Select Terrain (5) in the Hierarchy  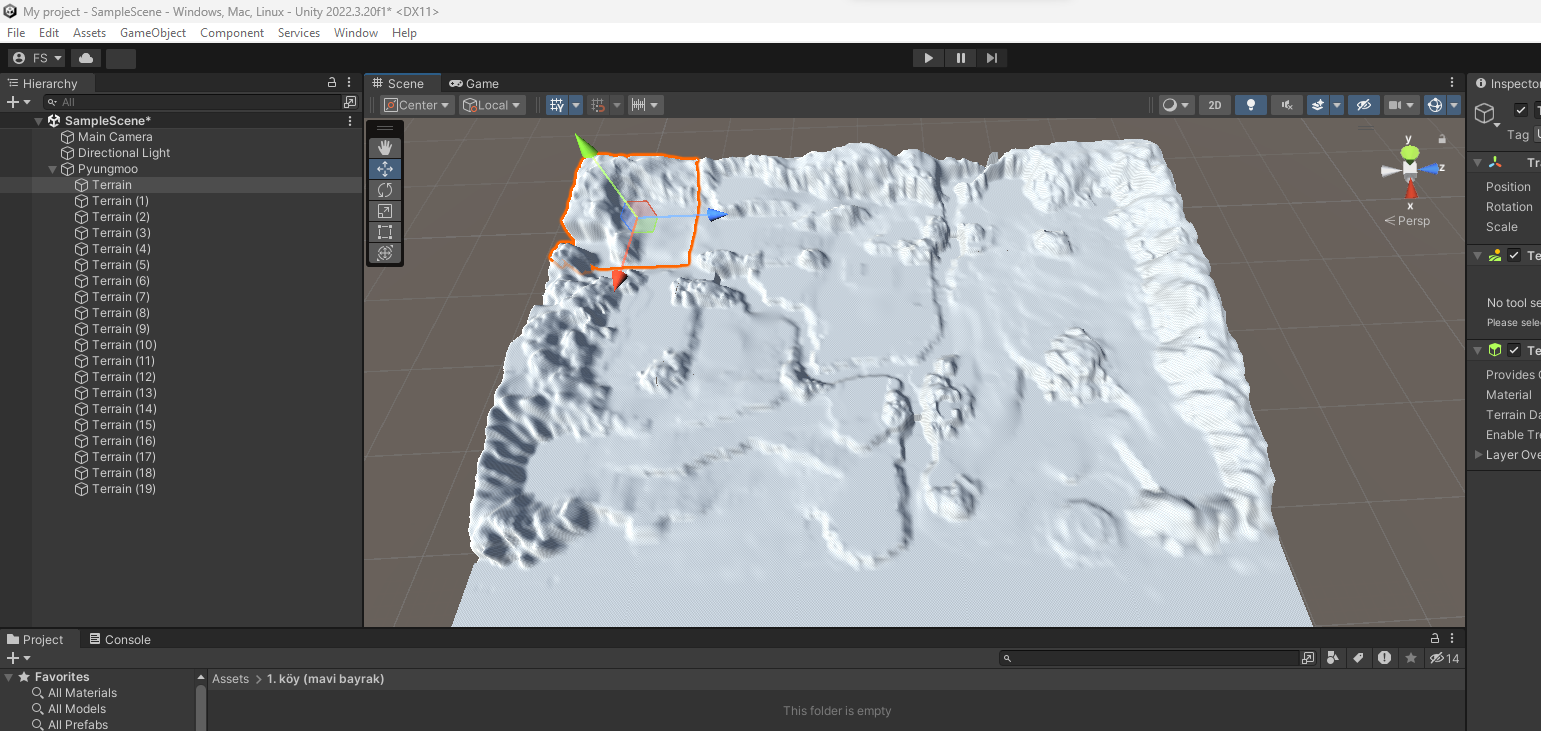[120, 264]
